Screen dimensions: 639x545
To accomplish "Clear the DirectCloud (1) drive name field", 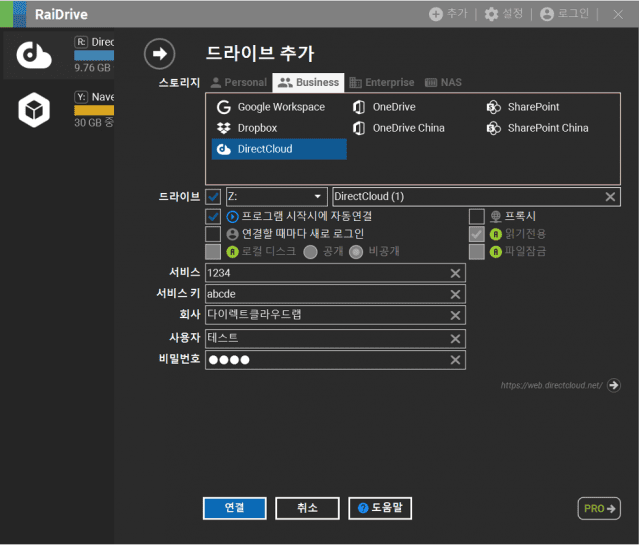I will (610, 197).
